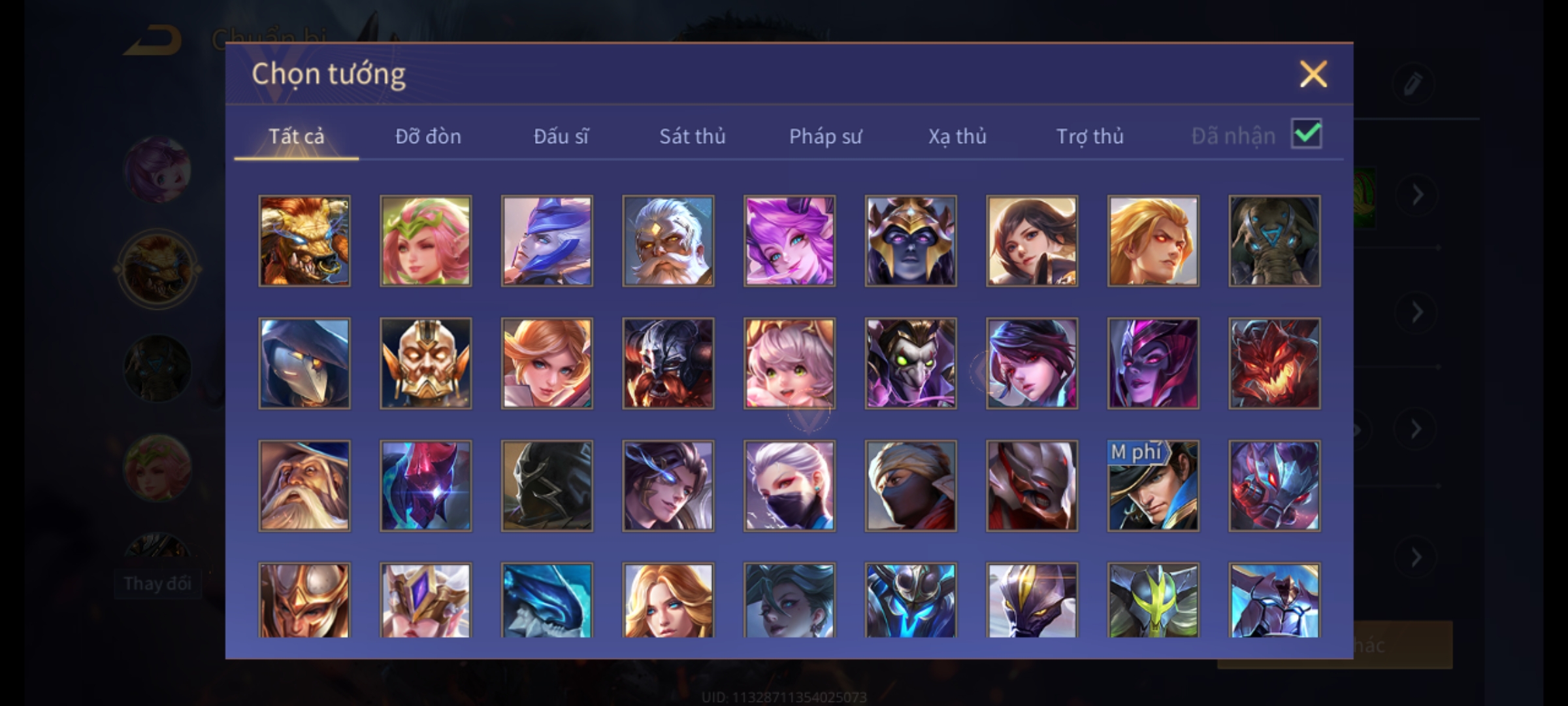Pick the pink-haired elf girl with green headband
The width and height of the screenshot is (1568, 706).
pos(425,241)
